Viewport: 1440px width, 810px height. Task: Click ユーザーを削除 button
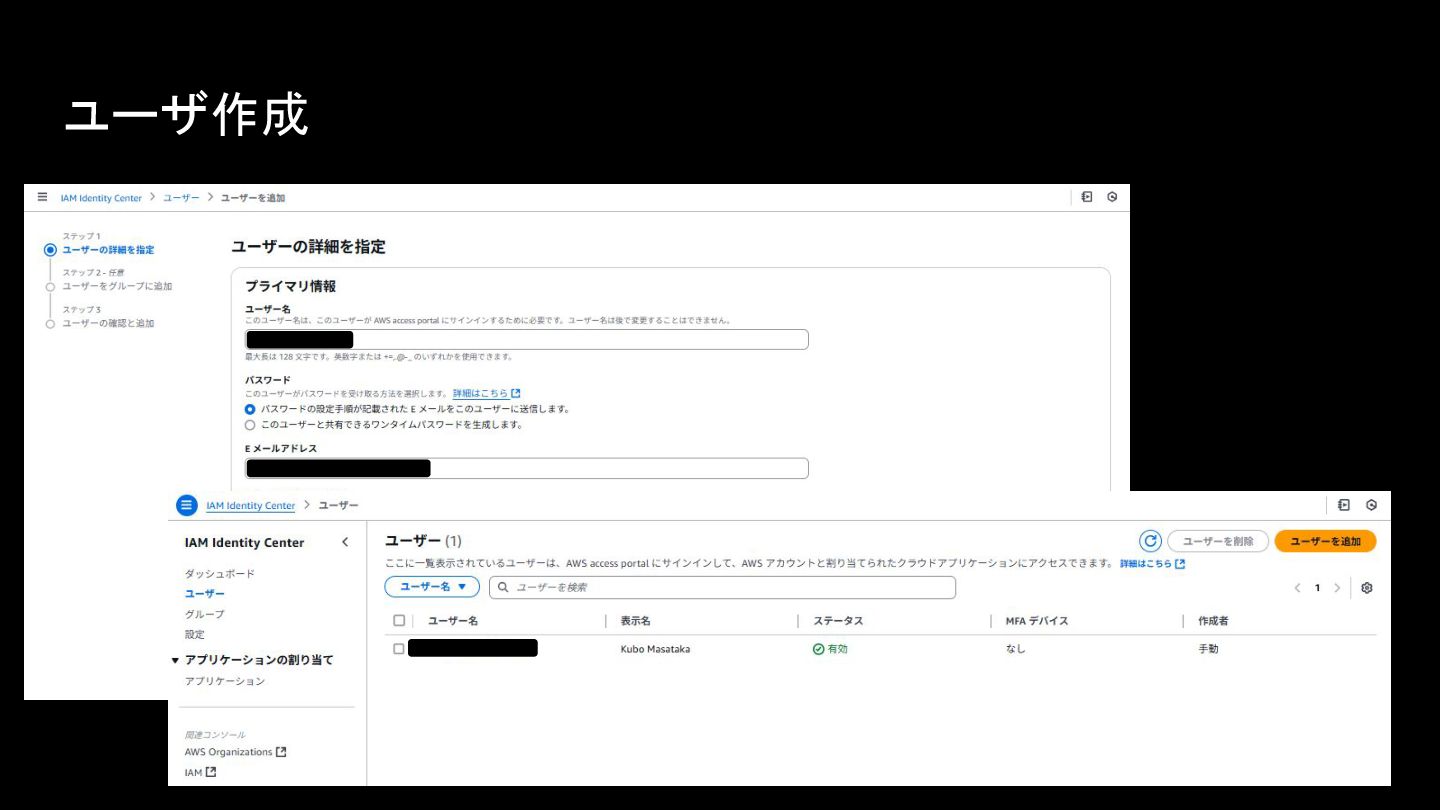pyautogui.click(x=1217, y=541)
